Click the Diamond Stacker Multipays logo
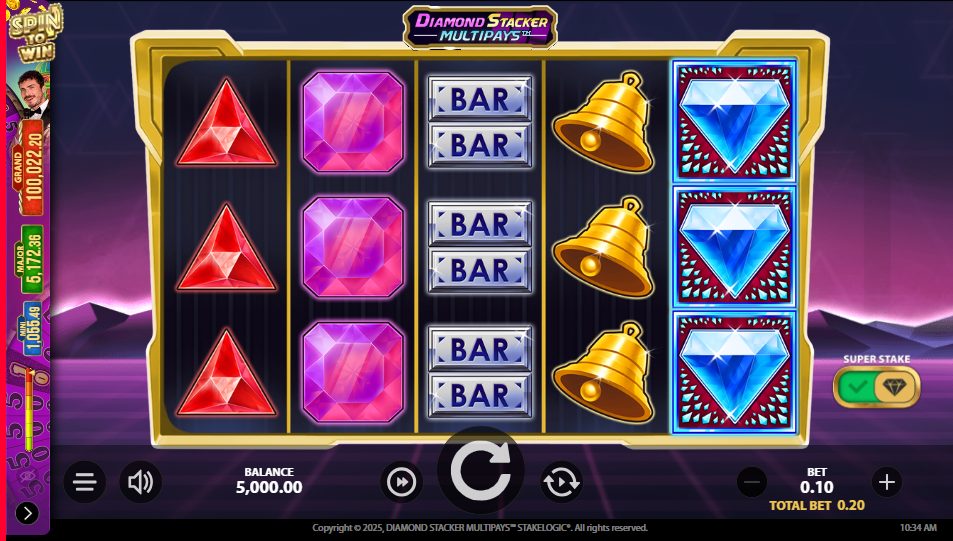Image resolution: width=953 pixels, height=541 pixels. pos(480,27)
